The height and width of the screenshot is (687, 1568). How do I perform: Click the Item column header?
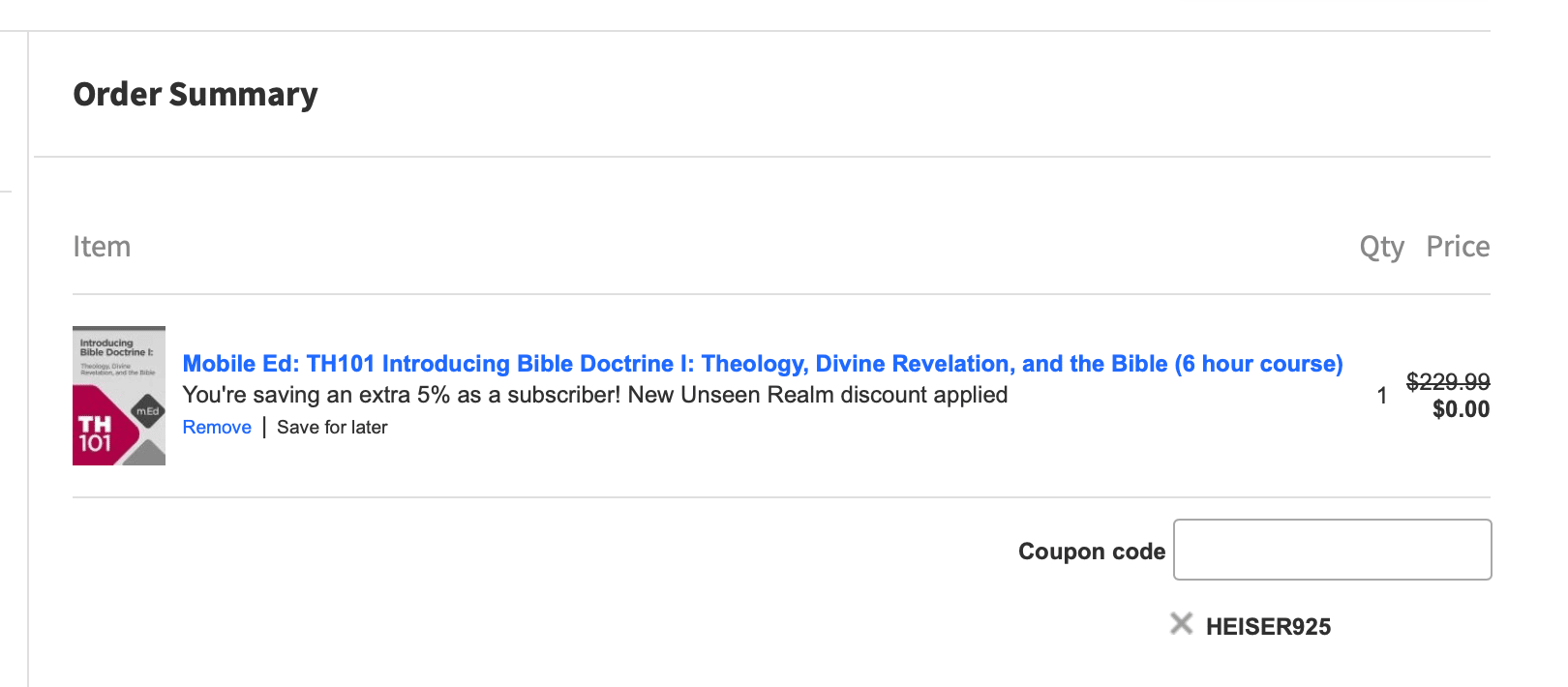coord(102,247)
